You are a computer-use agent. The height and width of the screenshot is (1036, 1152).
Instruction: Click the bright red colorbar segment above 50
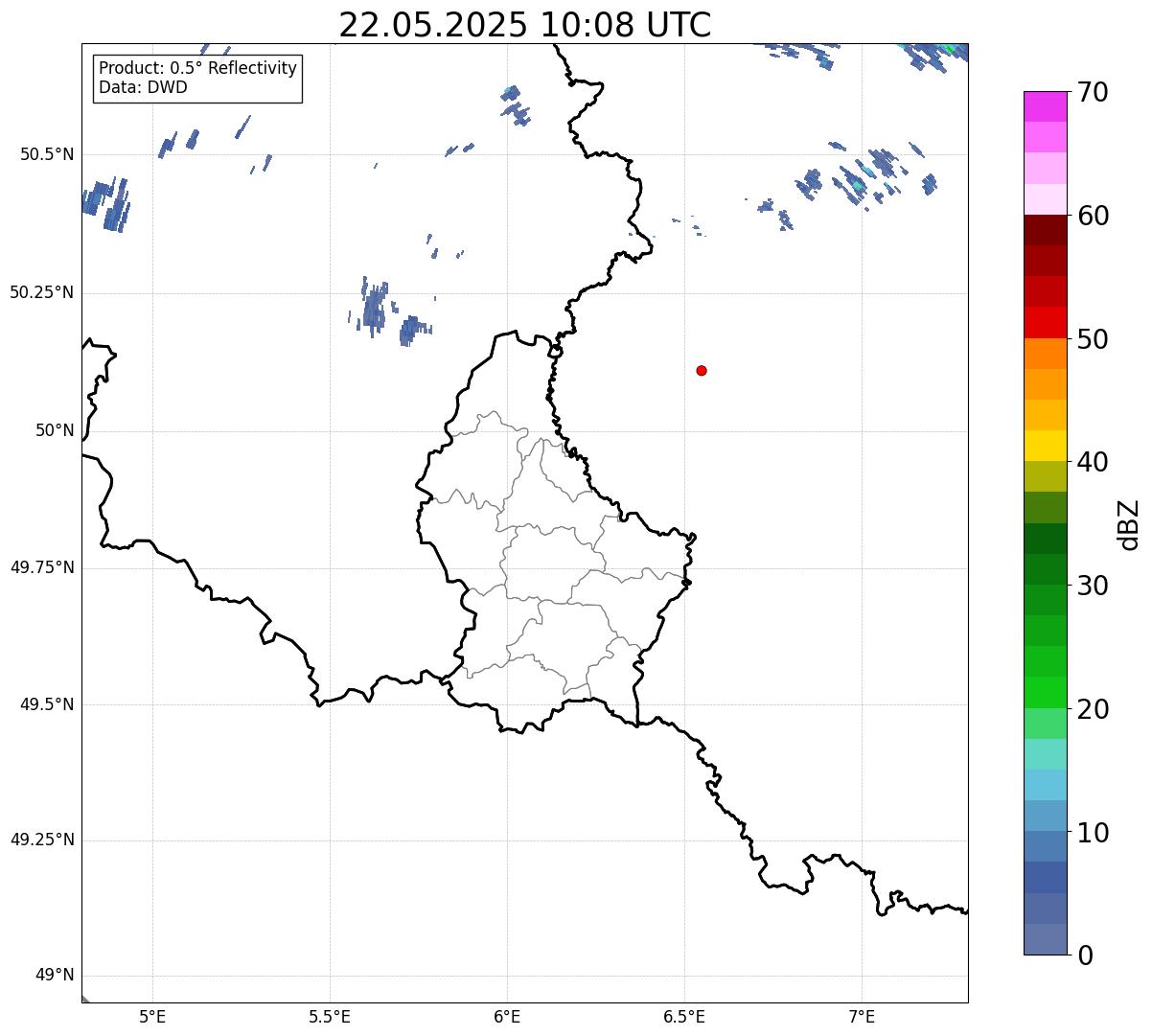pos(1045,323)
